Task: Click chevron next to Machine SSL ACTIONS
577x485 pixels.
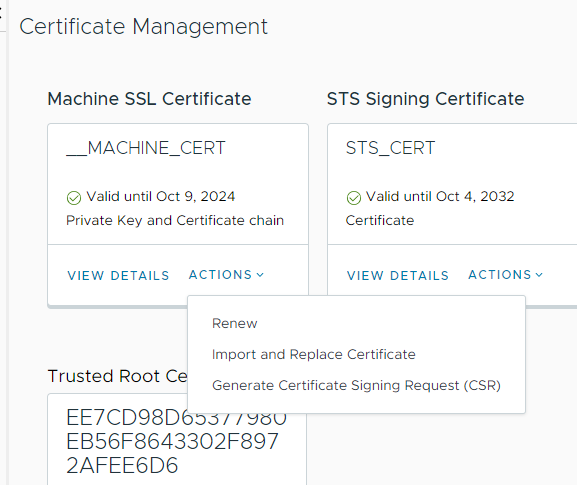Action: pyautogui.click(x=260, y=275)
